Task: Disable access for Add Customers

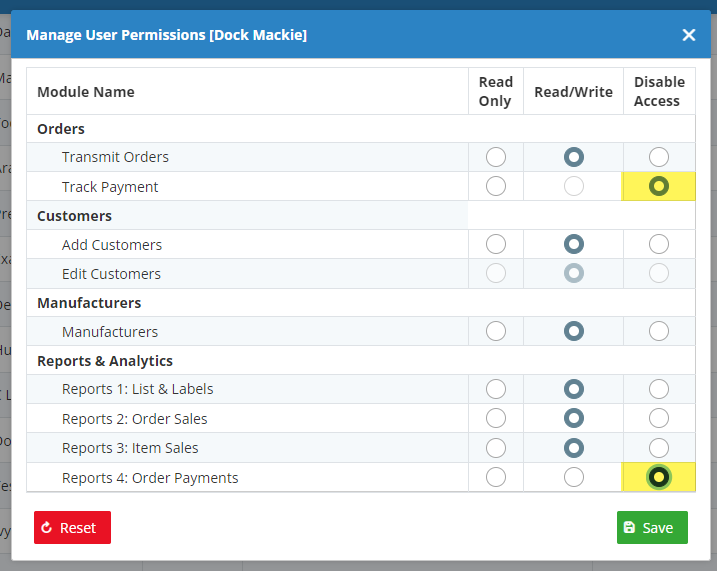Action: pyautogui.click(x=658, y=244)
